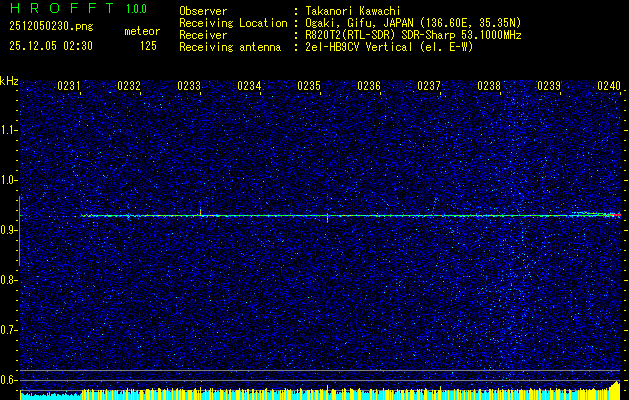
Task: Click the meteor count 125
Action: coord(148,46)
